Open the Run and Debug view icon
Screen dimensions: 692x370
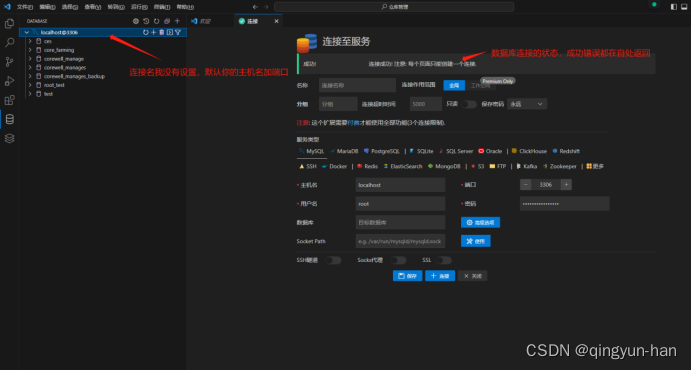pos(9,81)
